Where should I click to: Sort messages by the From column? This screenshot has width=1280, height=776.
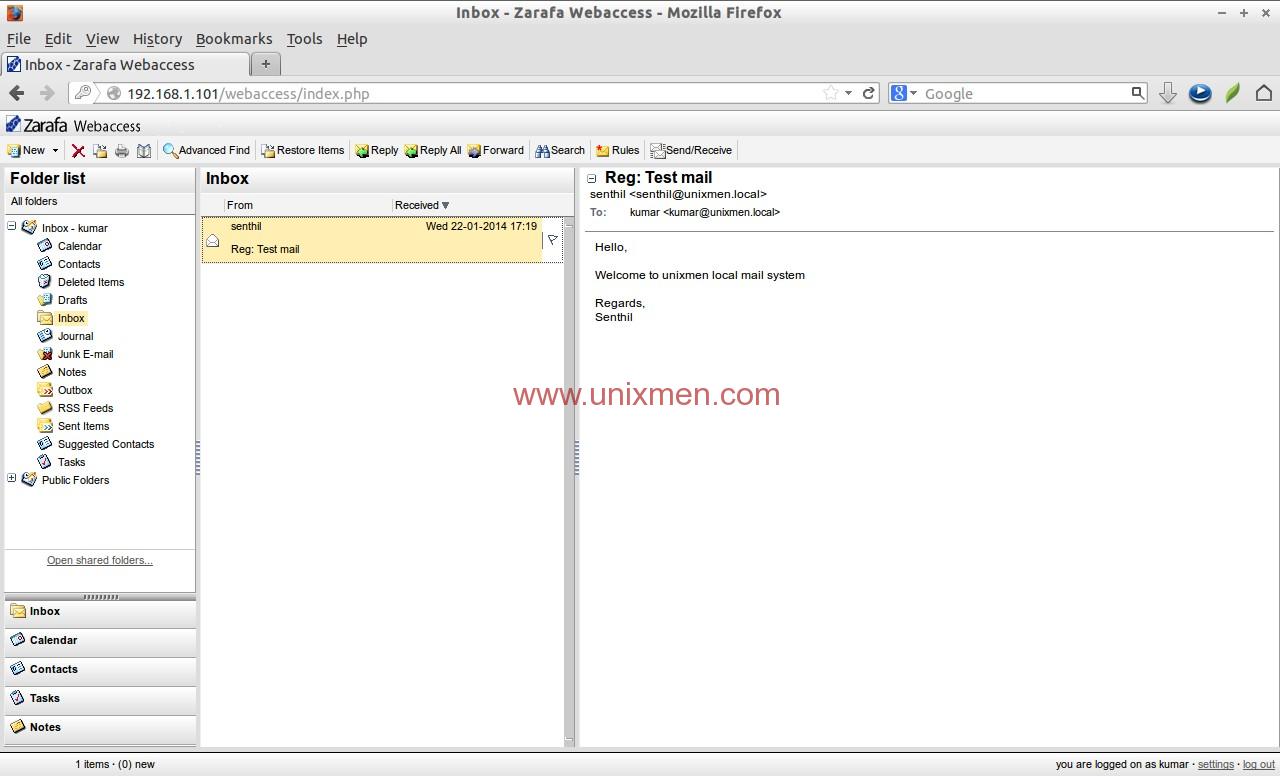308,205
